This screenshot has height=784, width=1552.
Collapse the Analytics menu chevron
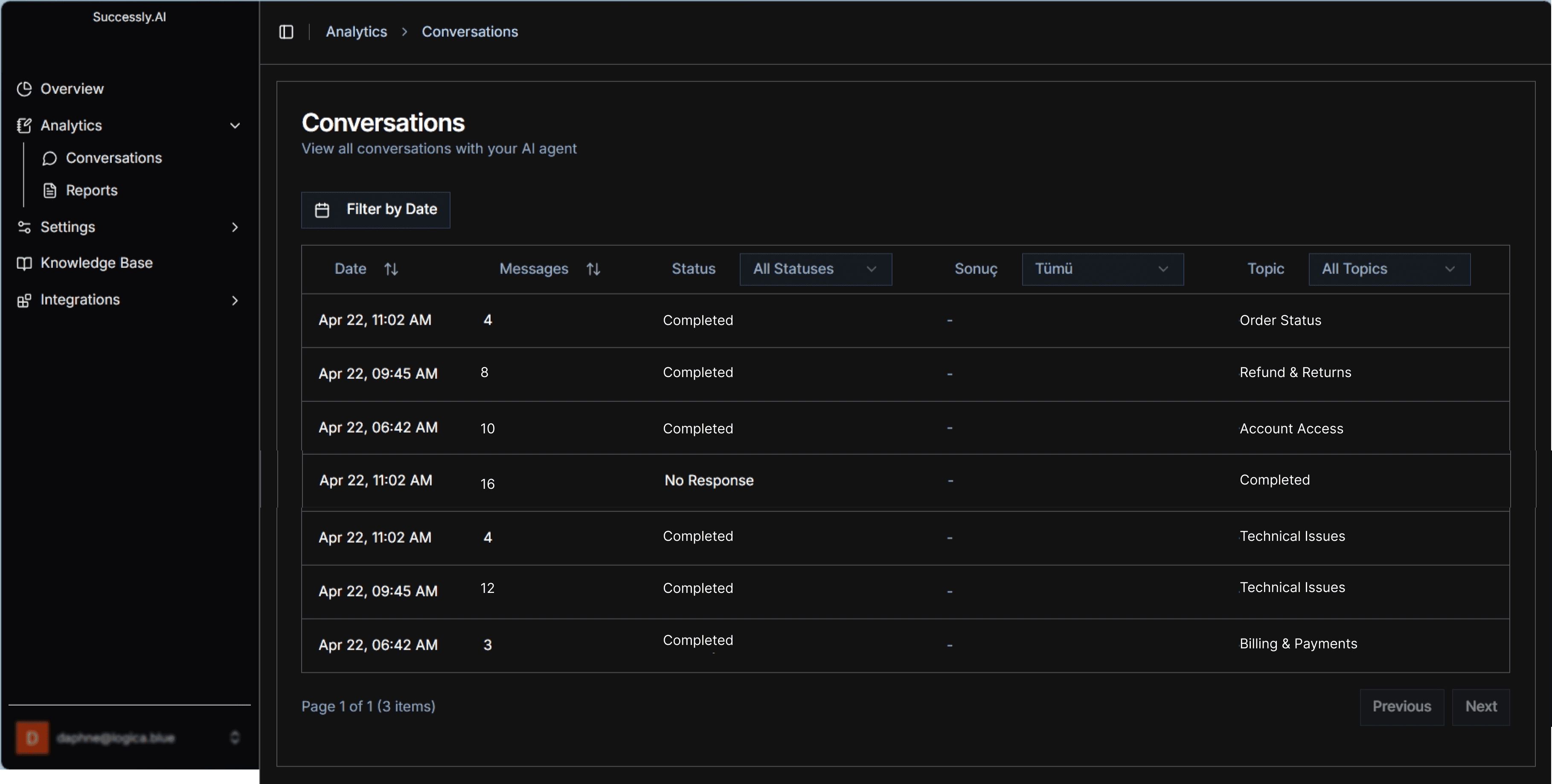pos(235,125)
